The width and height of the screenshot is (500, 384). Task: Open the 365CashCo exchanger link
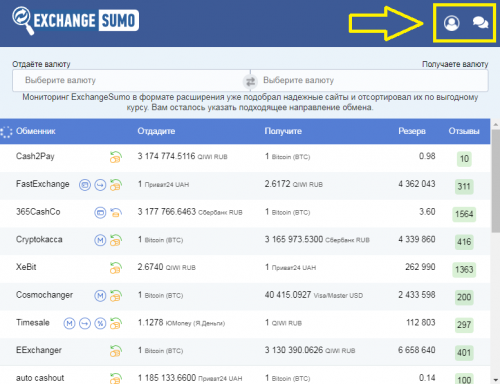pyautogui.click(x=38, y=212)
